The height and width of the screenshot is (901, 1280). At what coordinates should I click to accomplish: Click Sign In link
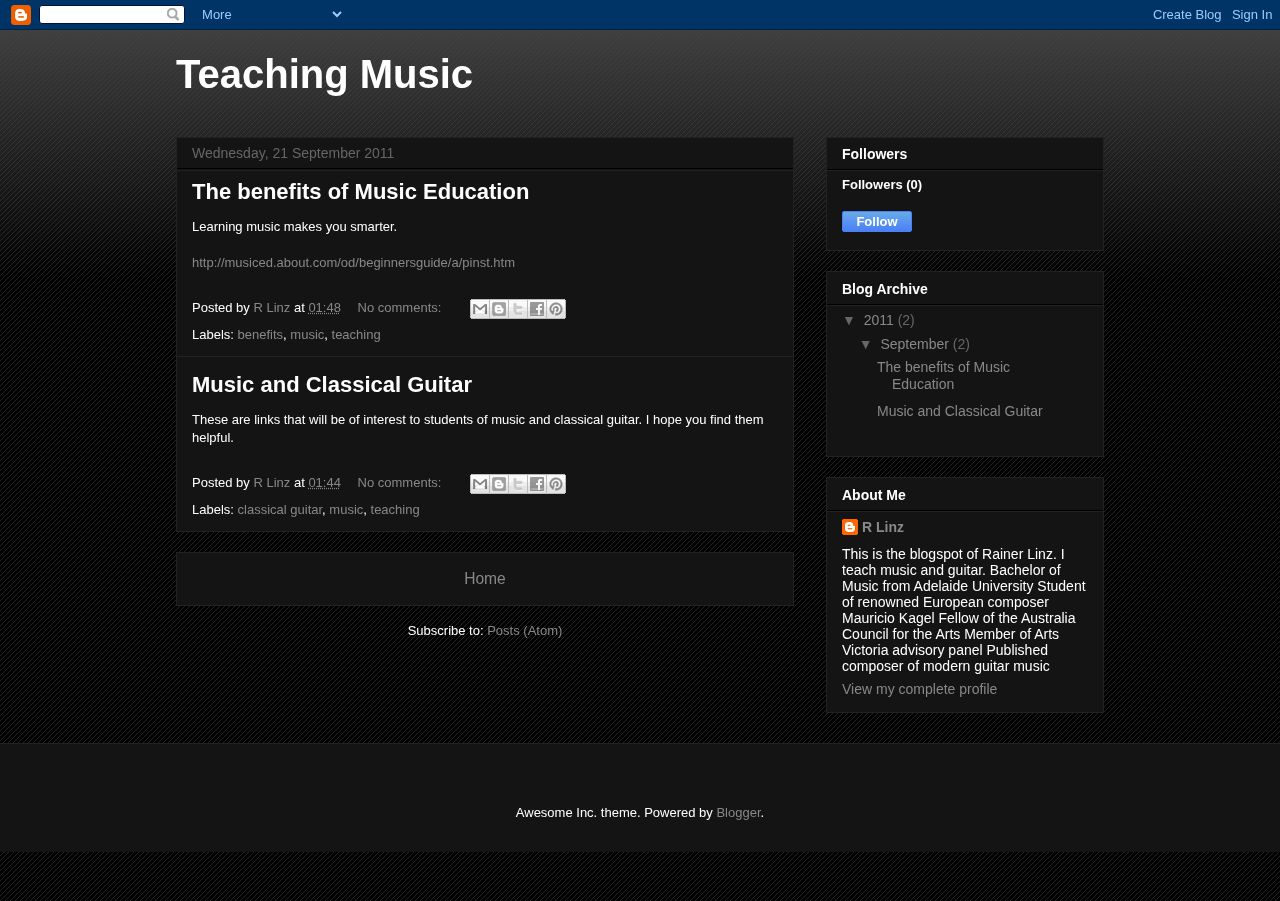point(1252,14)
